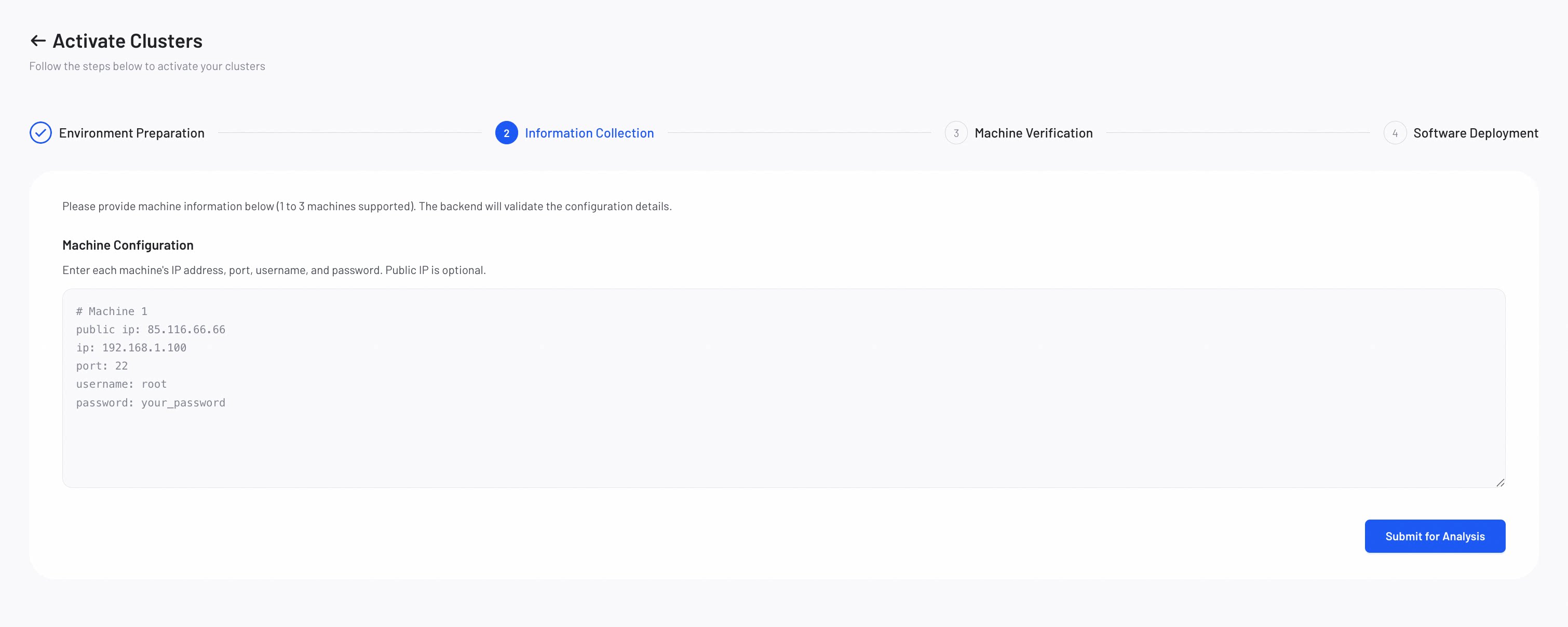Click the username: root line in textarea
The height and width of the screenshot is (627, 1568).
pos(121,384)
